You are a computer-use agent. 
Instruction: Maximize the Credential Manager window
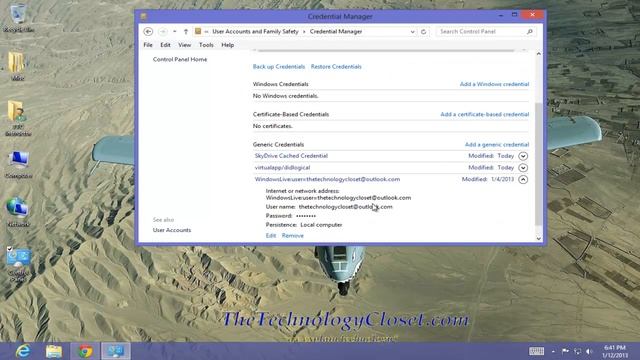pos(514,15)
